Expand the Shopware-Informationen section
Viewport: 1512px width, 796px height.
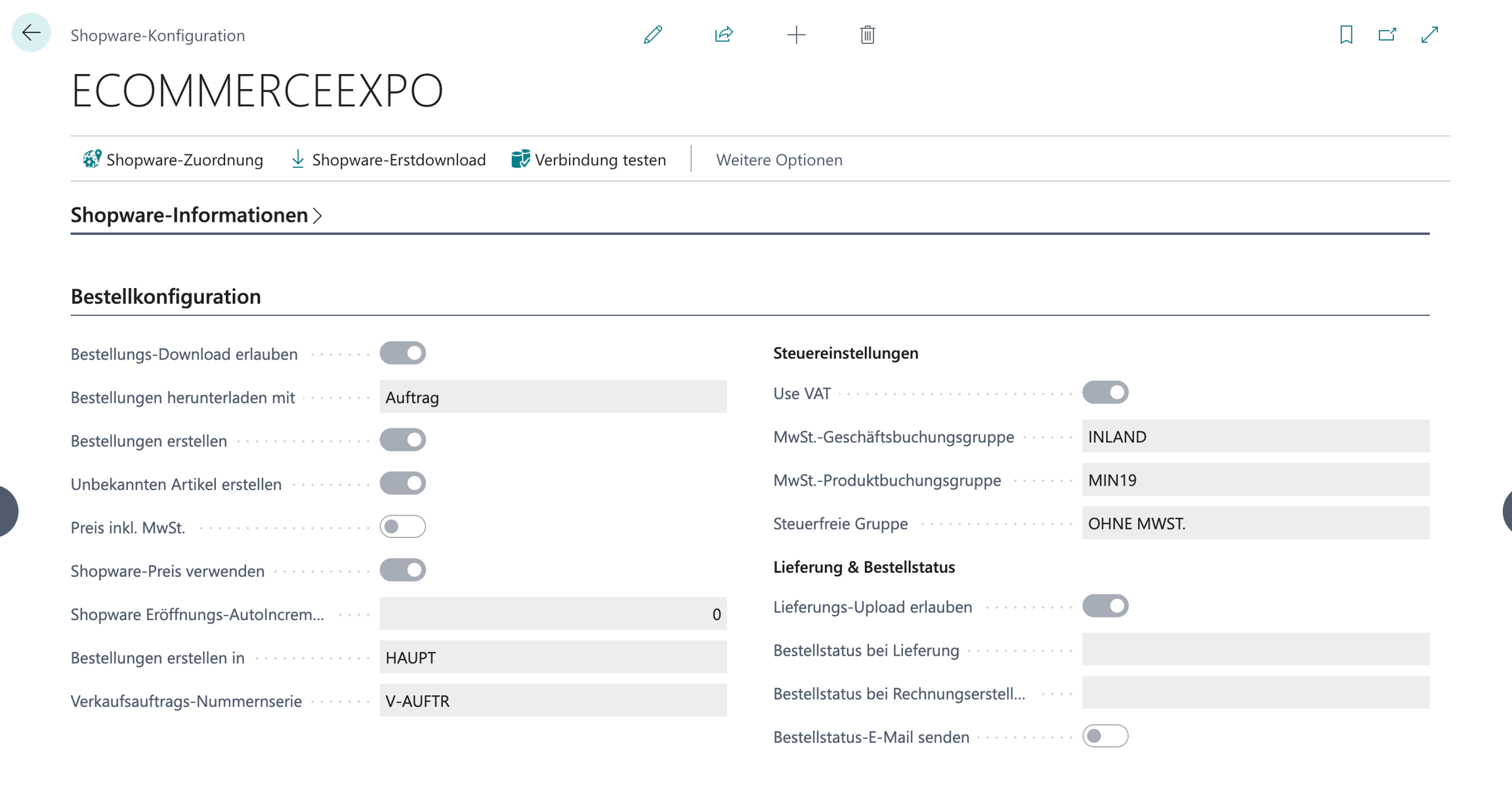(196, 215)
